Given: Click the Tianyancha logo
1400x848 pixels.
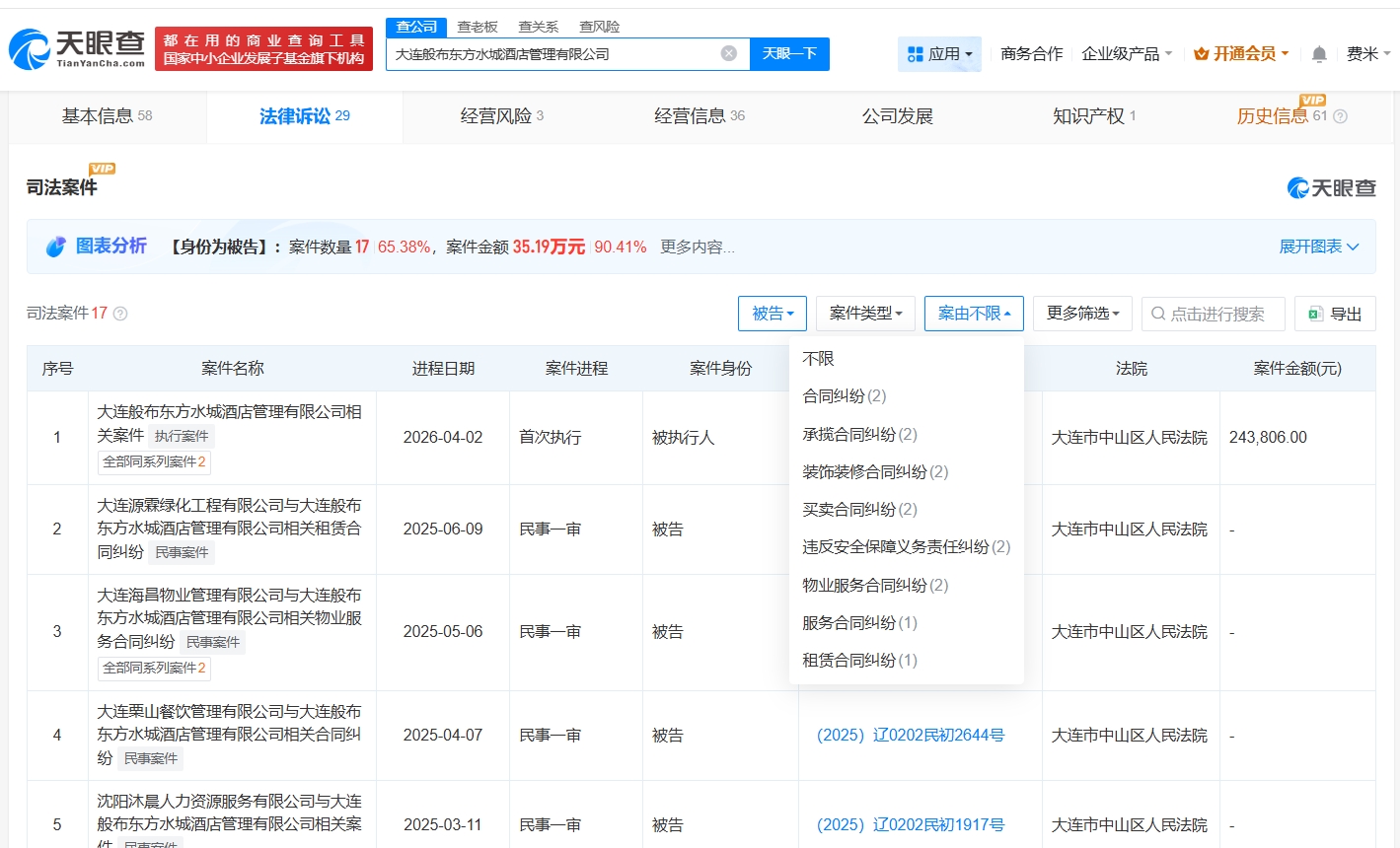Looking at the screenshot, I should tap(77, 48).
